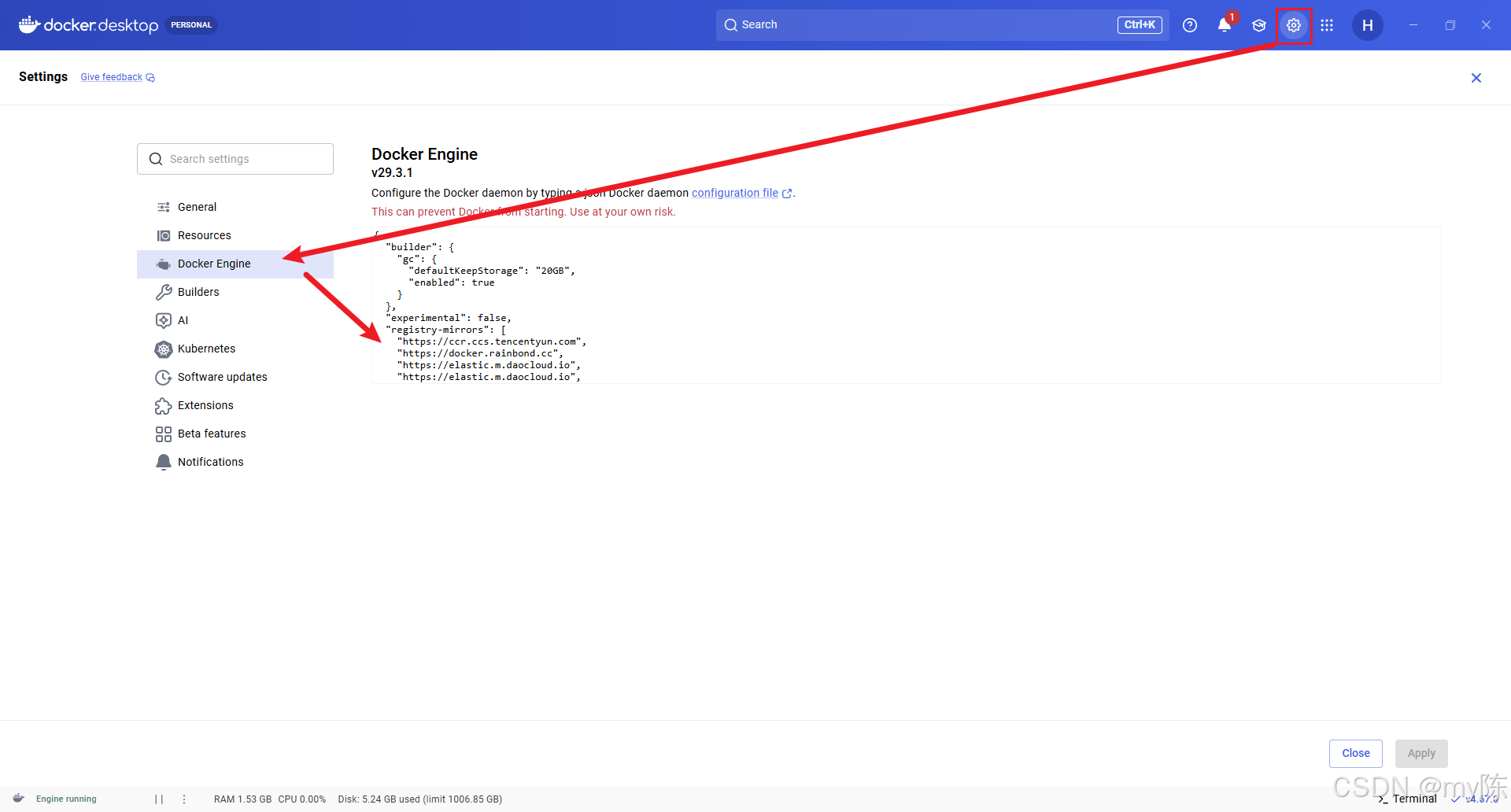Click the "registry-mirrors" line in editor
The image size is (1511, 812).
pyautogui.click(x=446, y=330)
